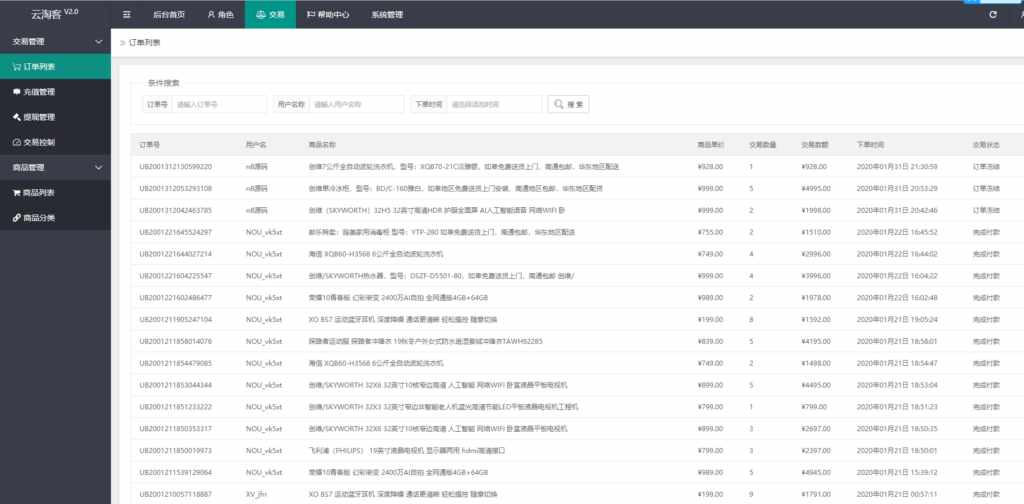Click the cart icon beside 商品列表
Viewport: 1024px width, 504px height.
click(16, 193)
